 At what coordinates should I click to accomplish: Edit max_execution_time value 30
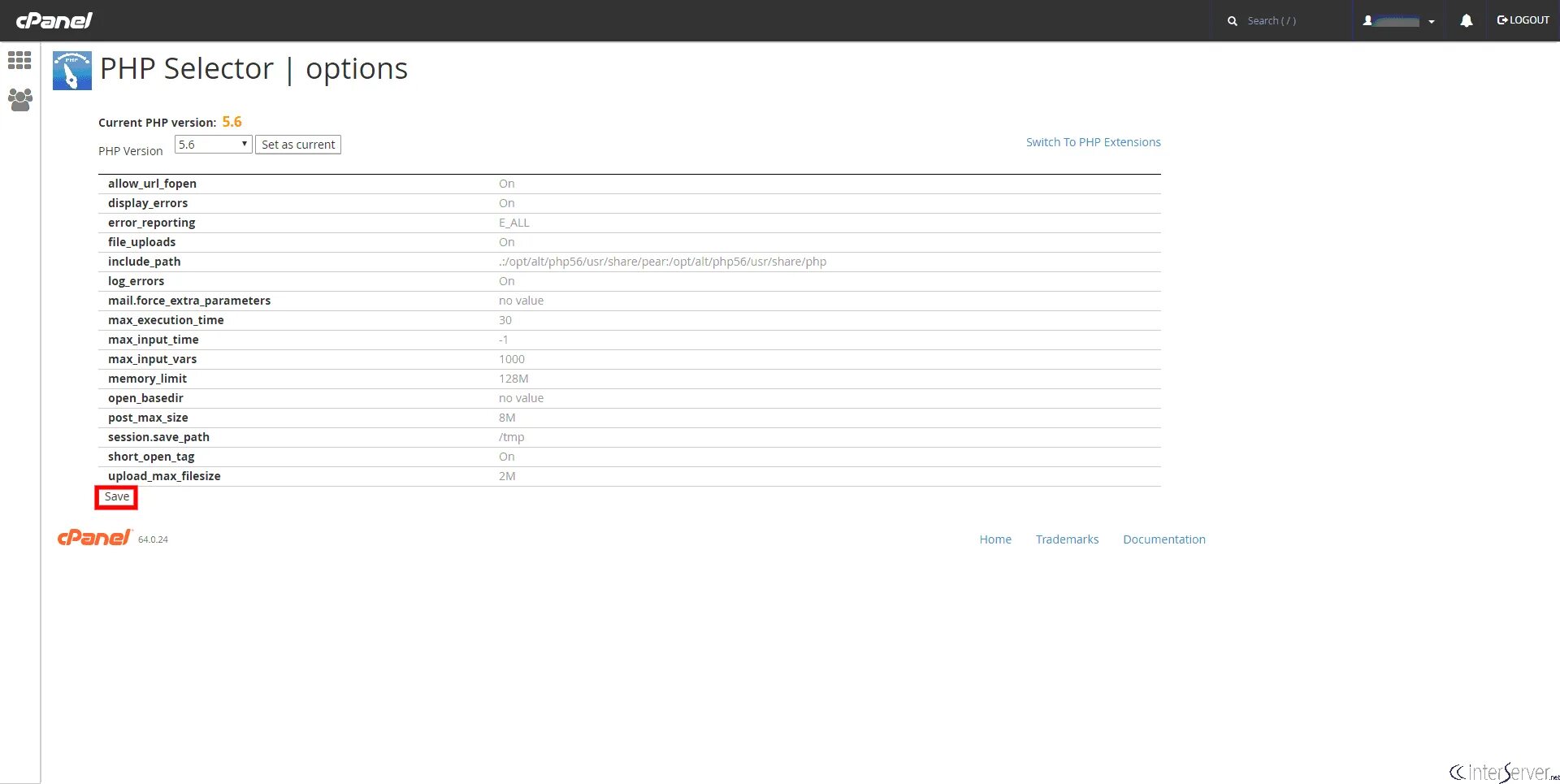click(x=505, y=320)
